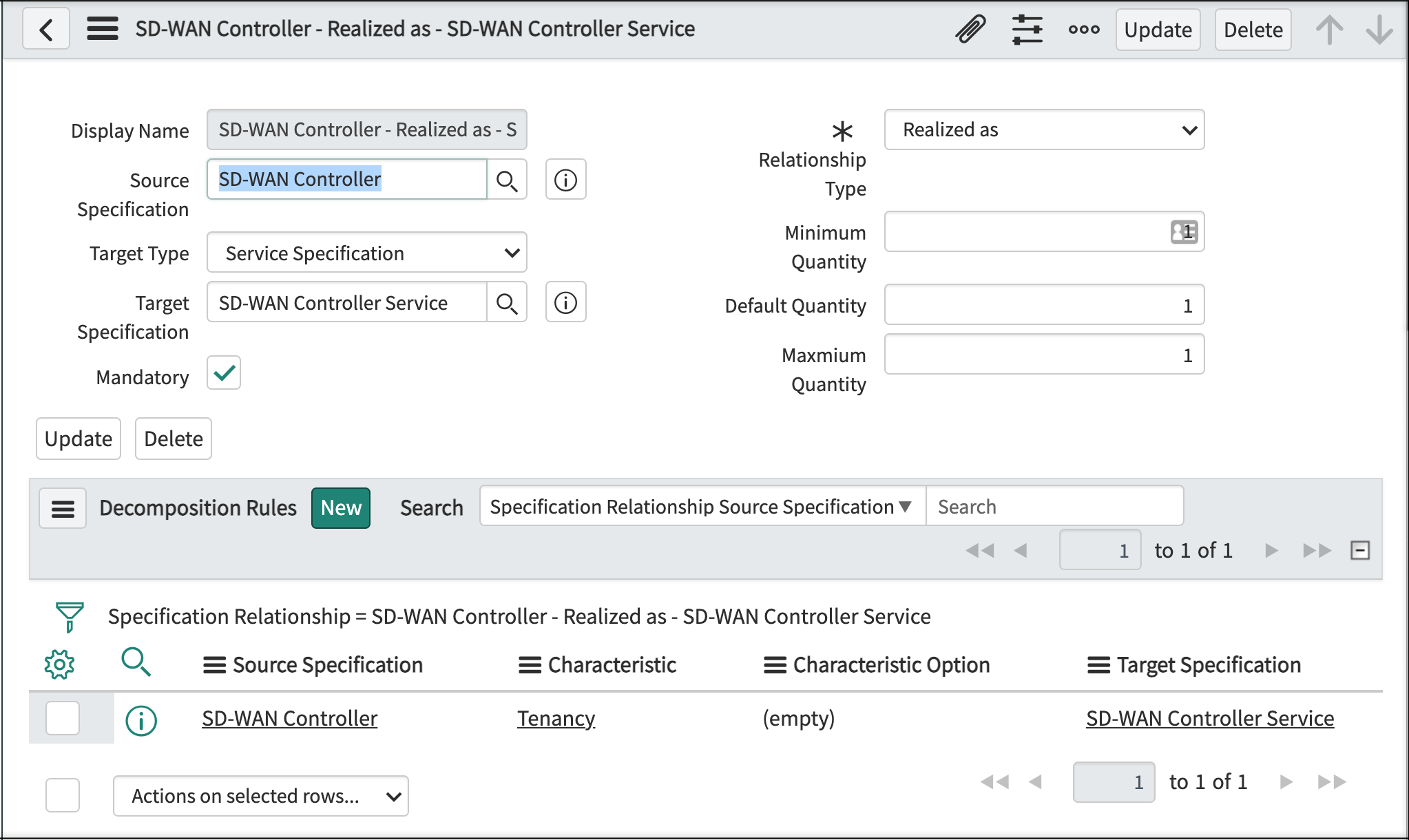This screenshot has height=840, width=1409.
Task: Go to next page in the list header
Action: pyautogui.click(x=1271, y=550)
